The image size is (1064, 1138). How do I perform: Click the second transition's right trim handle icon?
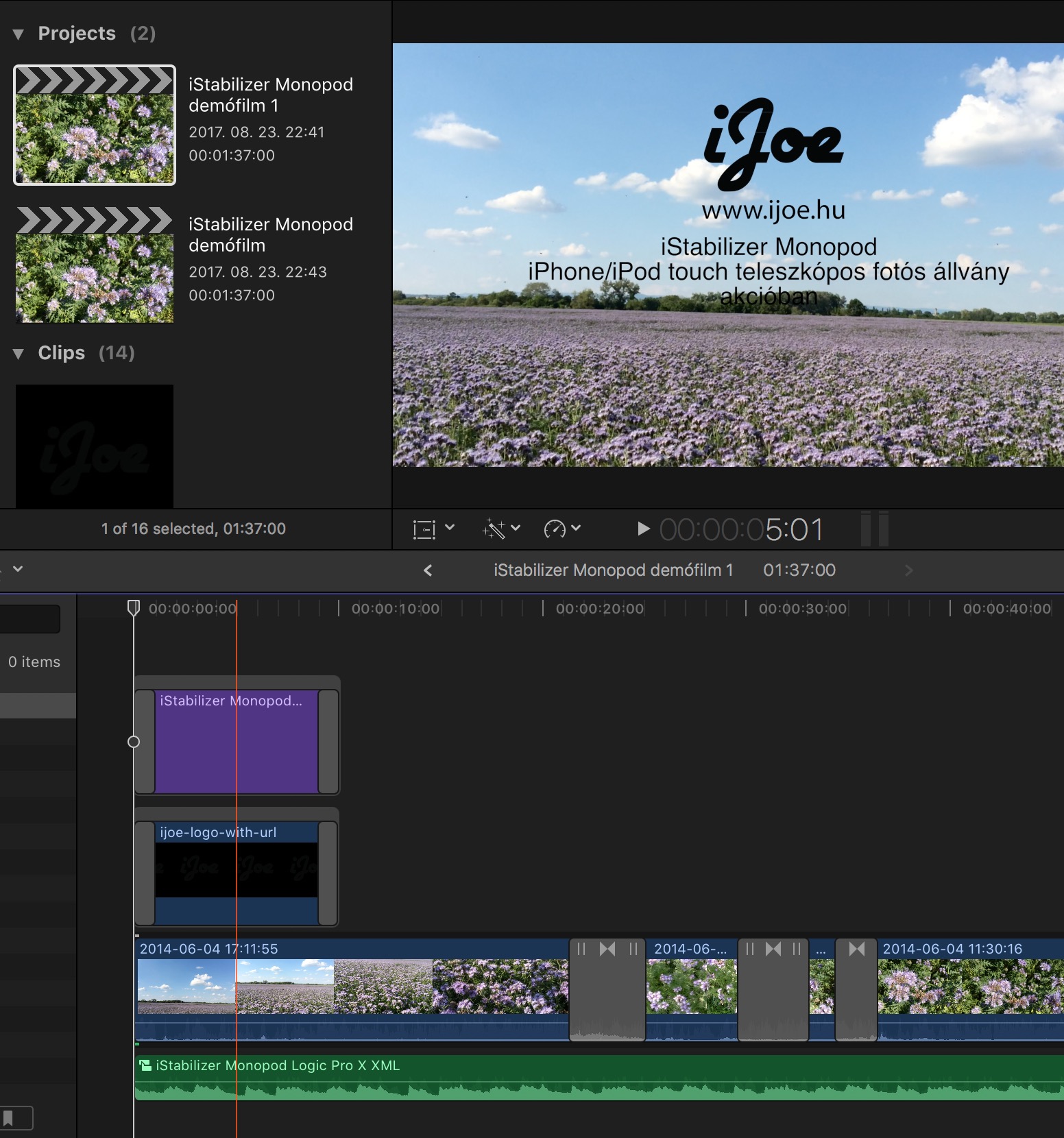coord(797,949)
